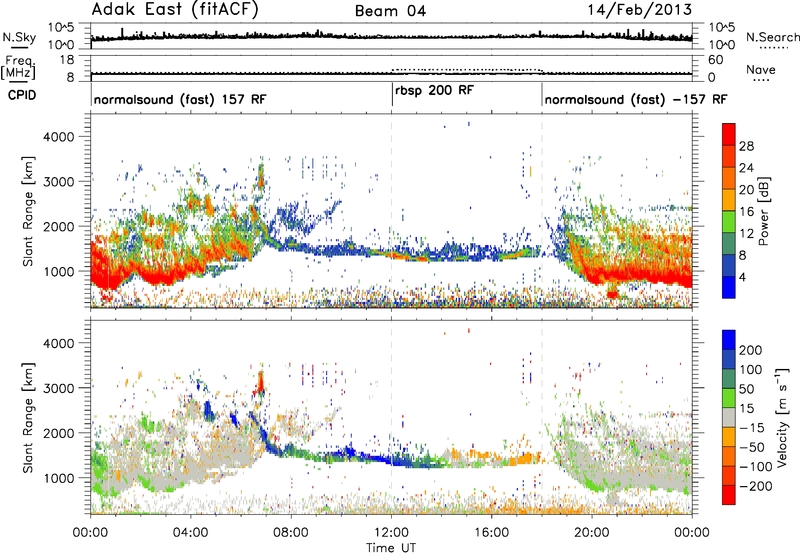Click the Velocity panel 'Slant Range [km]' label
Screen dimensions: 800x554
pos(28,417)
